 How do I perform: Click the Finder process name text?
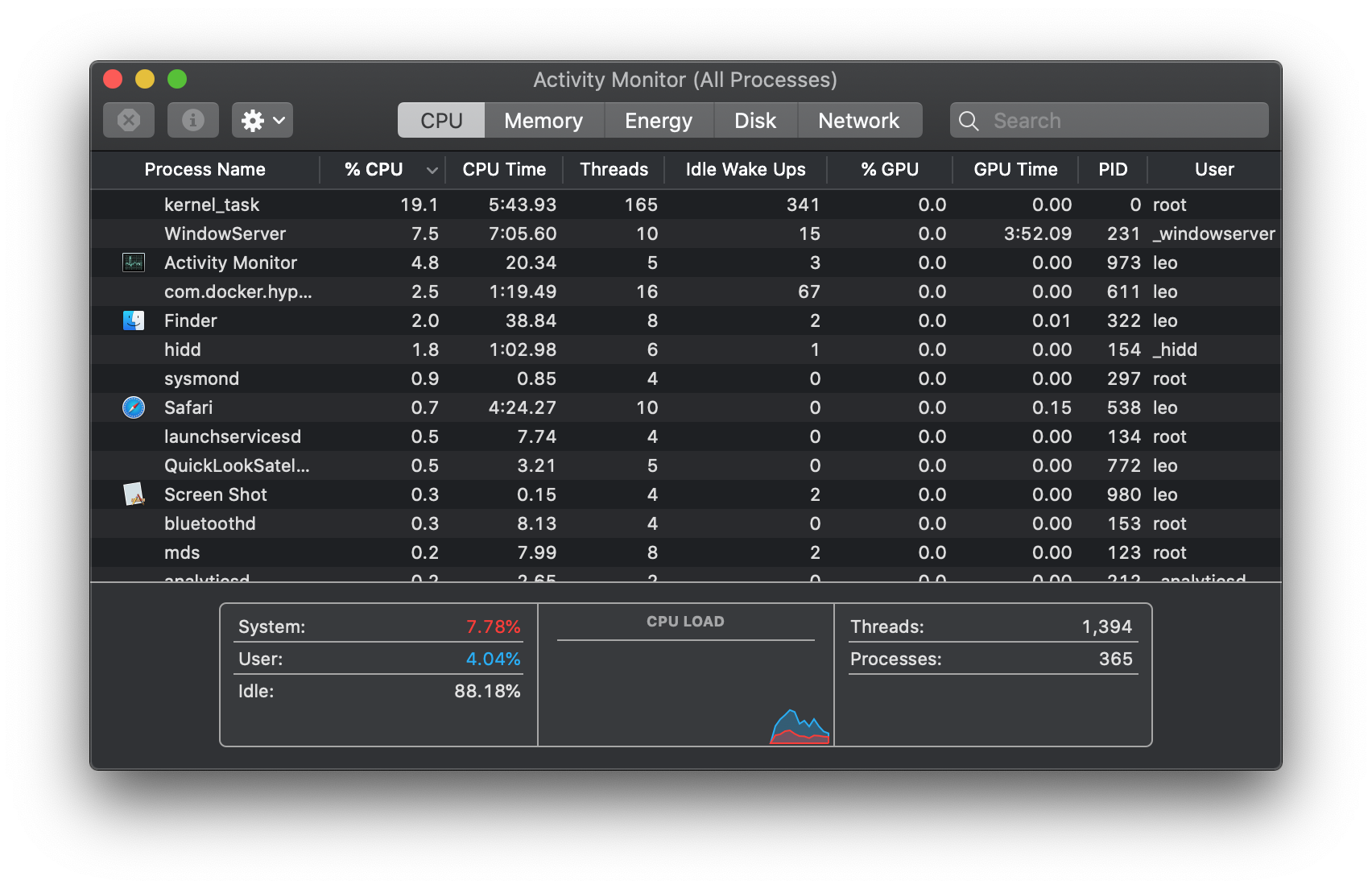point(191,320)
